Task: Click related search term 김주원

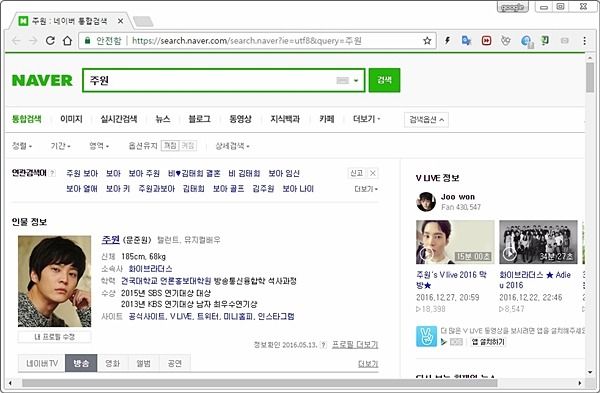Action: click(x=263, y=189)
